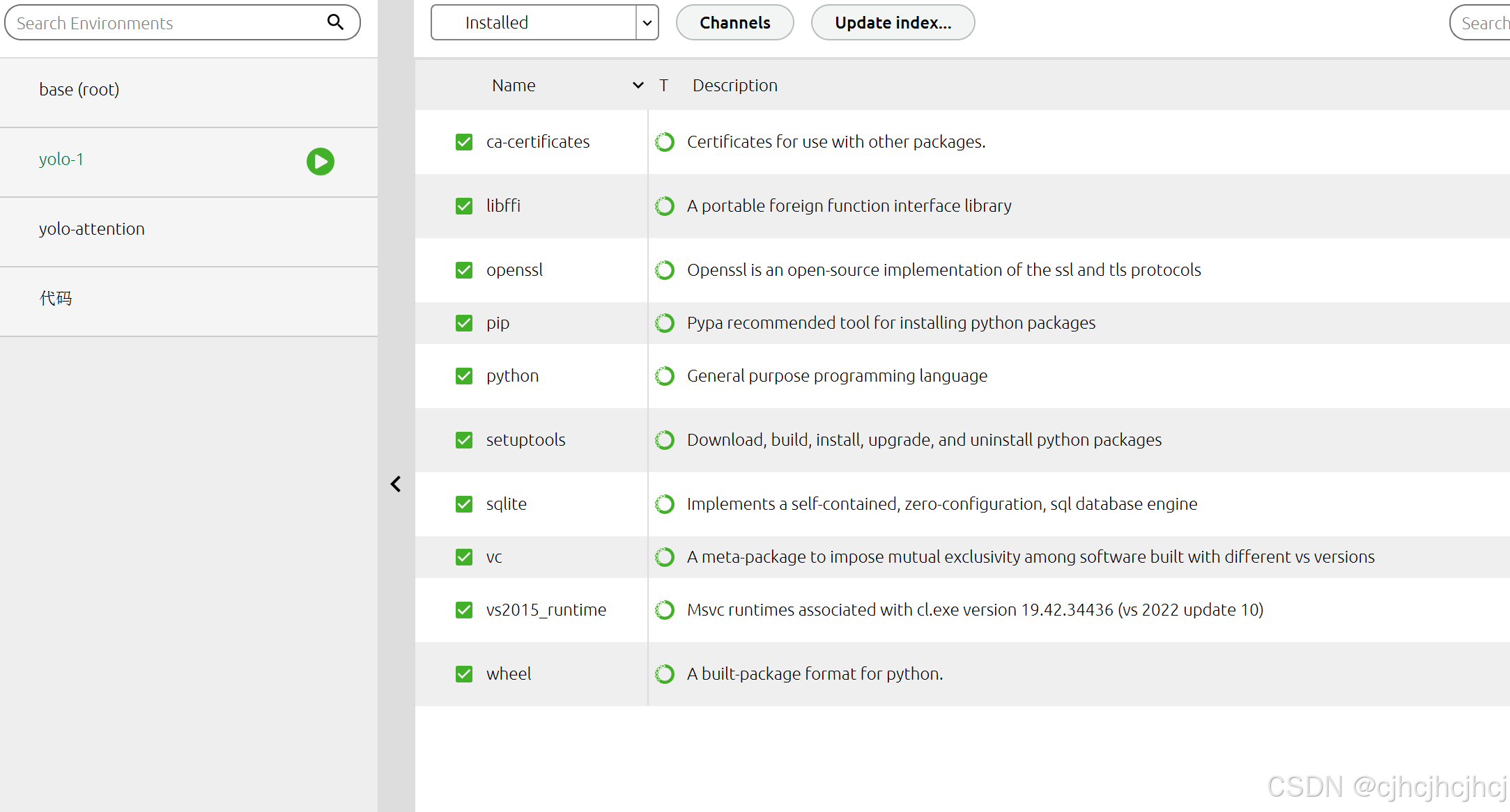Select the ca-certificates package name
This screenshot has height=812, width=1510.
[x=538, y=142]
